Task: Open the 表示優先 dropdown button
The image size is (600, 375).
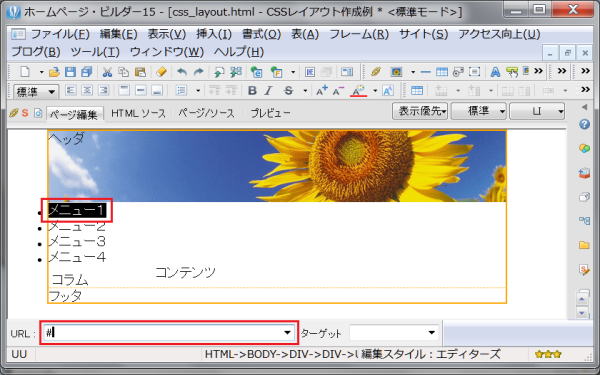Action: pyautogui.click(x=420, y=111)
